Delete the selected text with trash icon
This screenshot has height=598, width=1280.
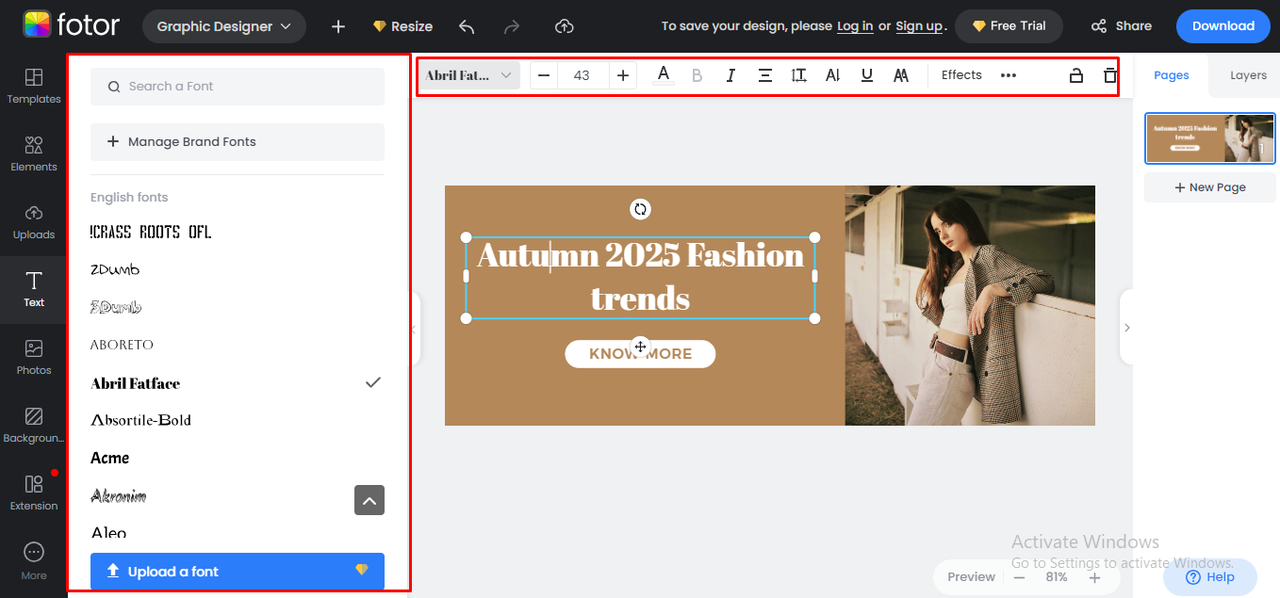1110,75
